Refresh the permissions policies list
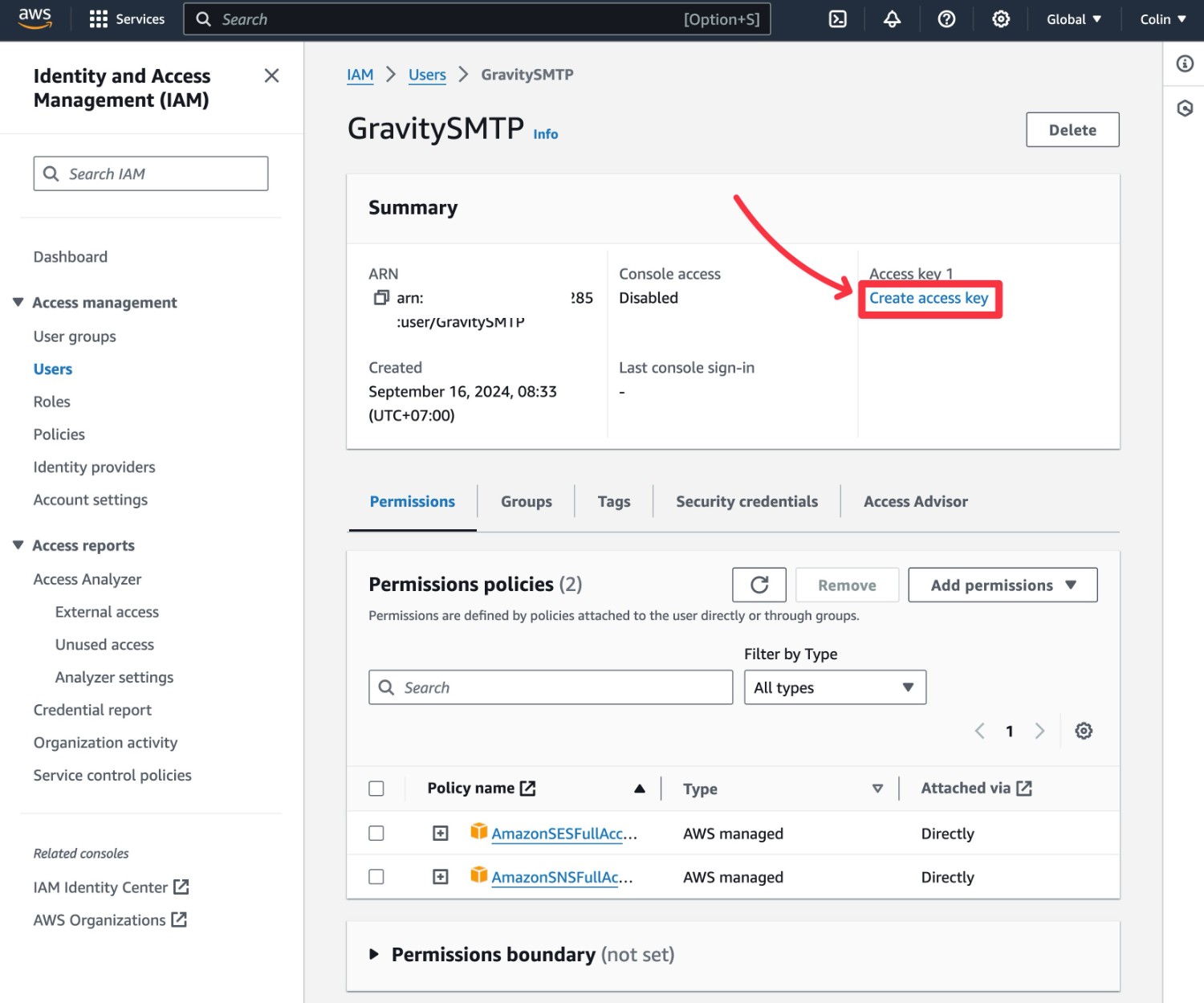 [759, 585]
